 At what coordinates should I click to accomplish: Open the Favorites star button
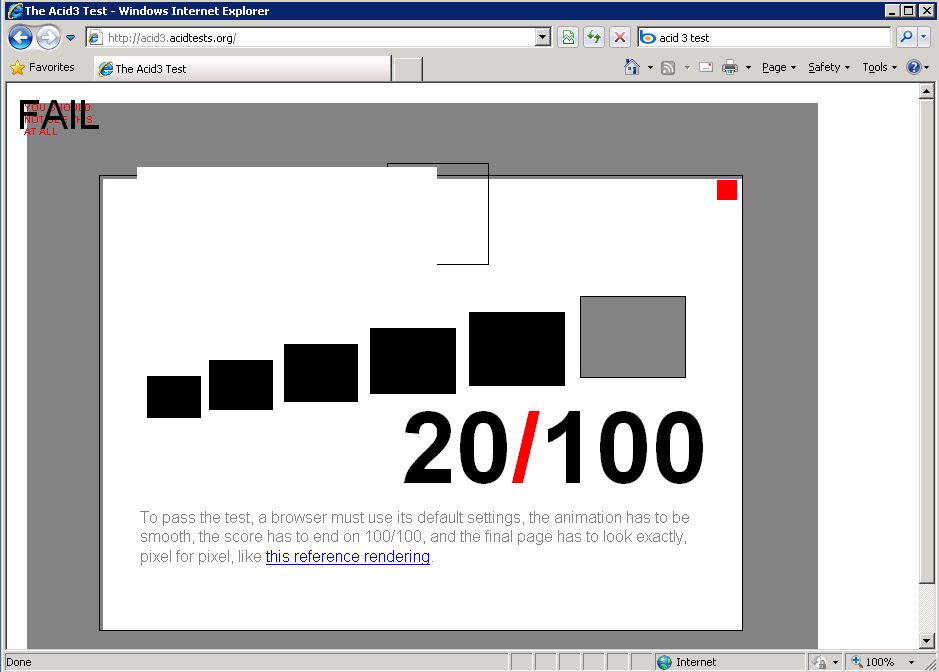[43, 67]
